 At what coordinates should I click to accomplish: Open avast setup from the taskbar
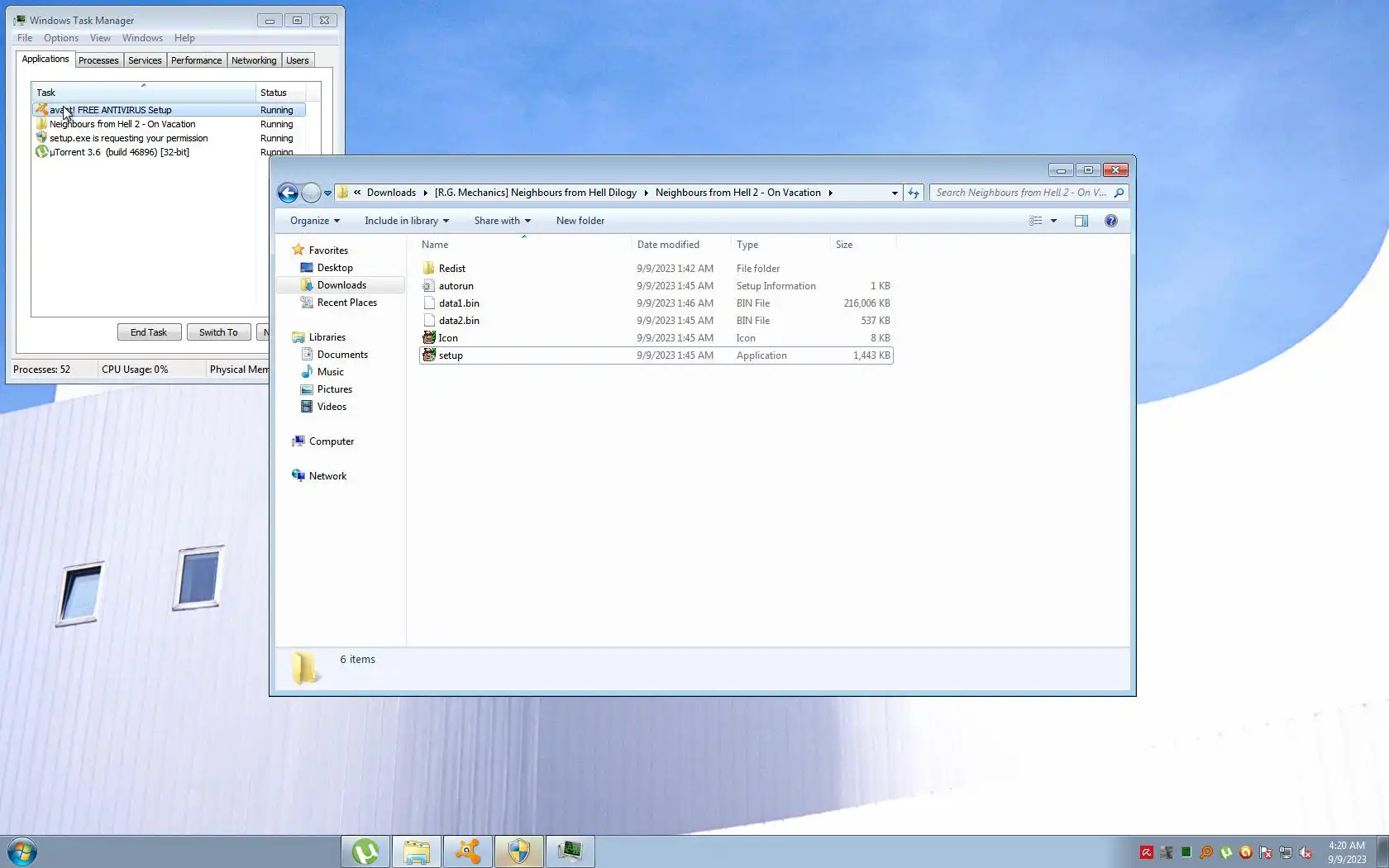pos(468,851)
